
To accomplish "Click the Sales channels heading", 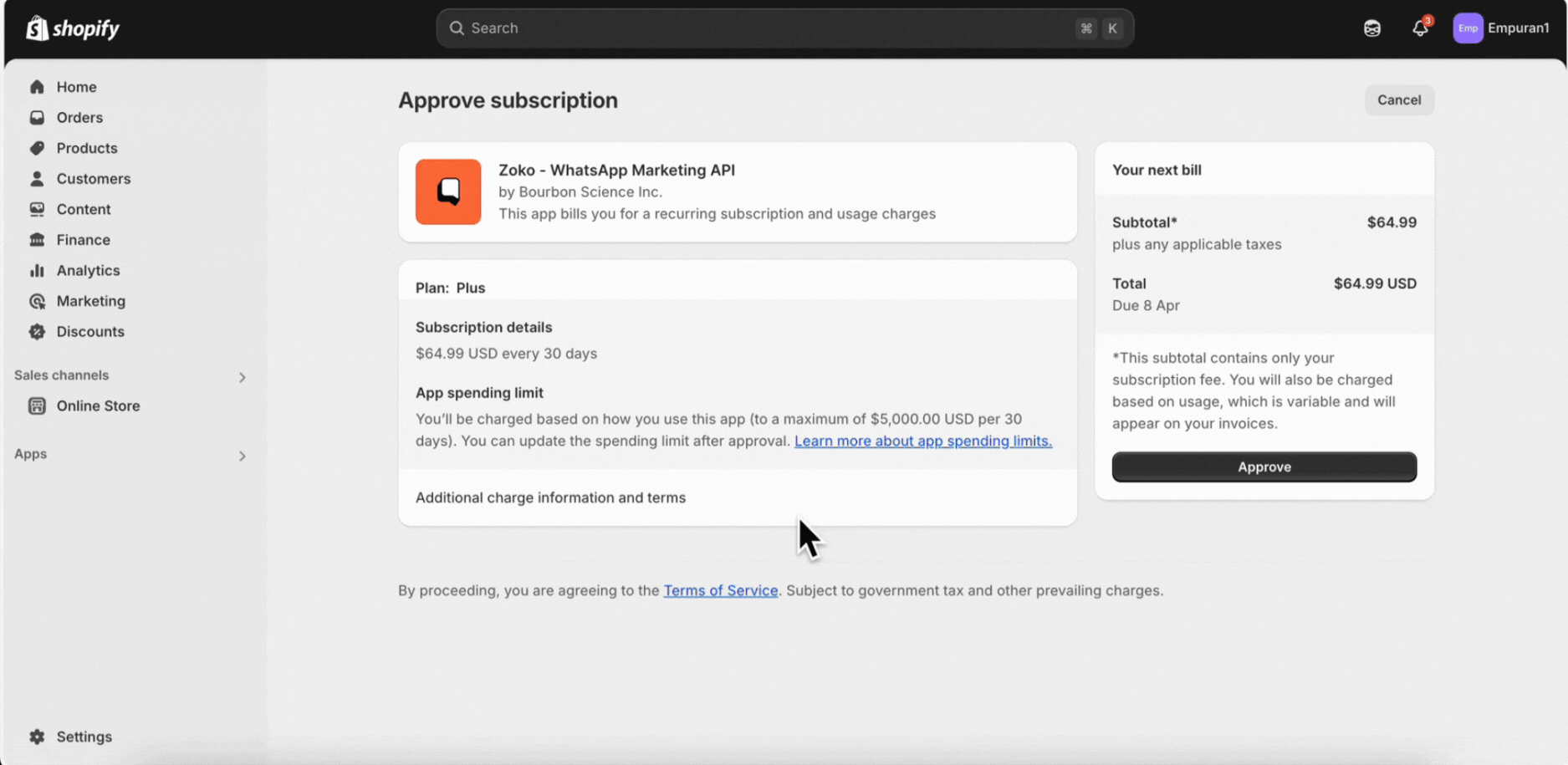I will pyautogui.click(x=62, y=375).
